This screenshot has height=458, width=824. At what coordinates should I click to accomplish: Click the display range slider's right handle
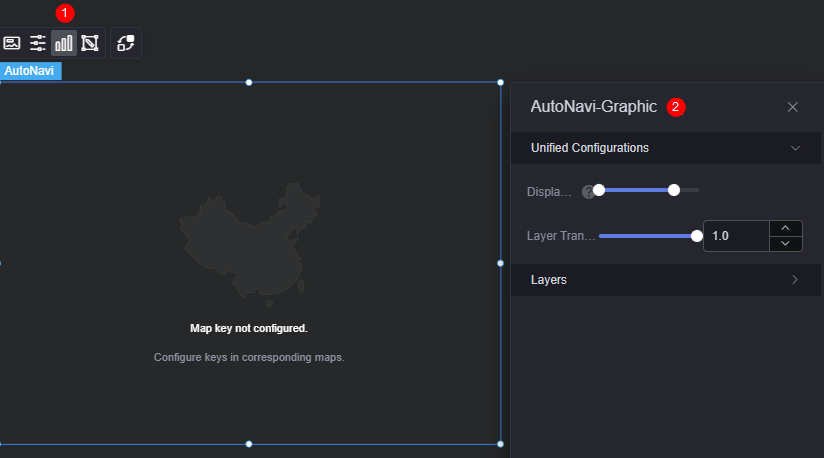[x=674, y=190]
